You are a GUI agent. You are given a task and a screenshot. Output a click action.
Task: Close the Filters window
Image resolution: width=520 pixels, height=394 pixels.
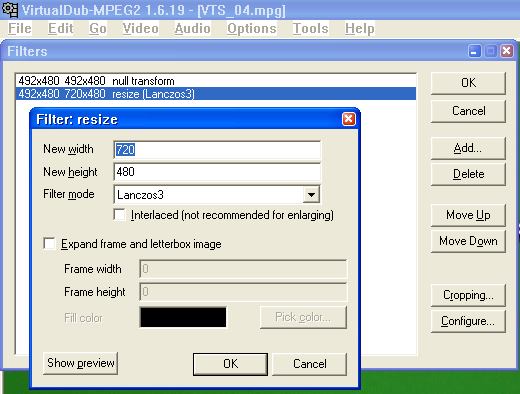(507, 51)
